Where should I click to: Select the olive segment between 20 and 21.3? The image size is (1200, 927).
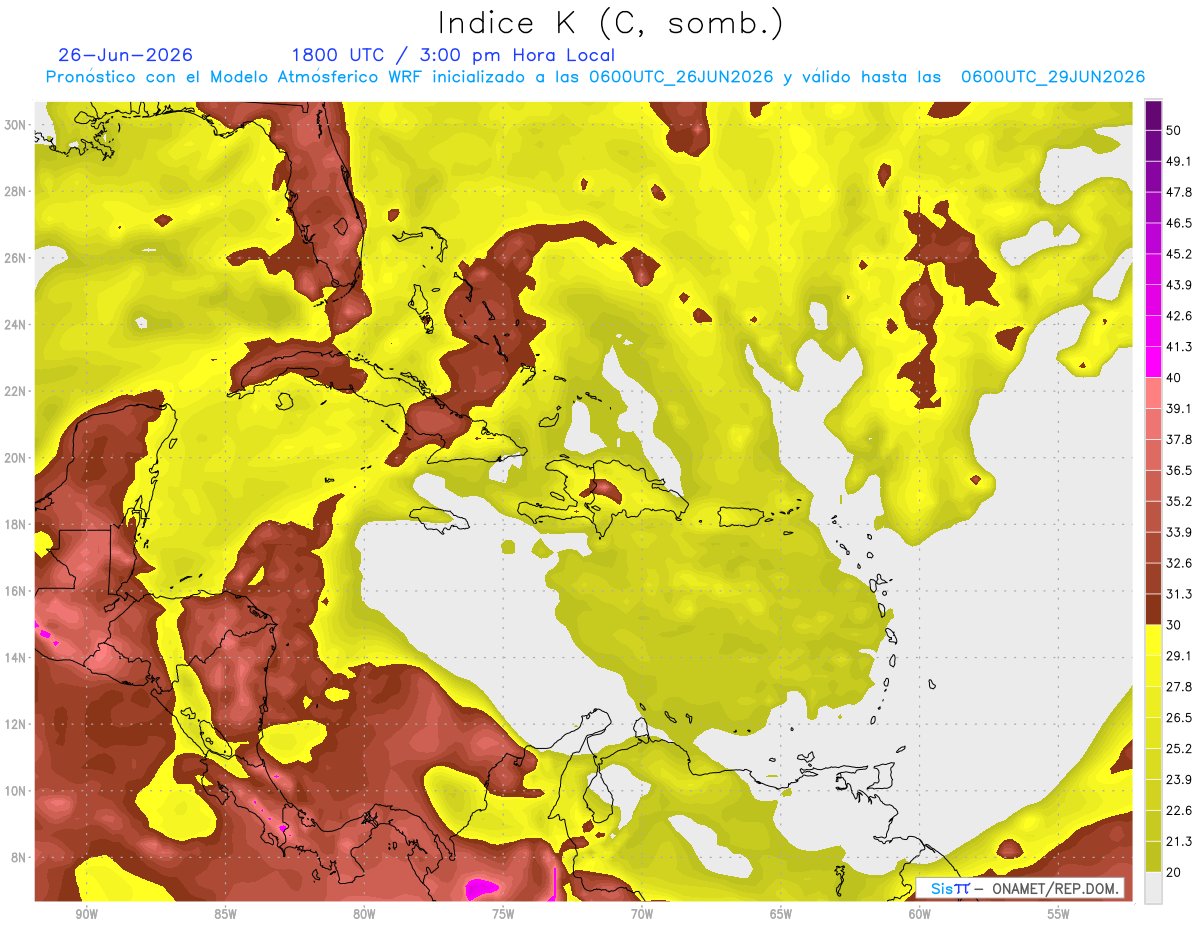1153,857
